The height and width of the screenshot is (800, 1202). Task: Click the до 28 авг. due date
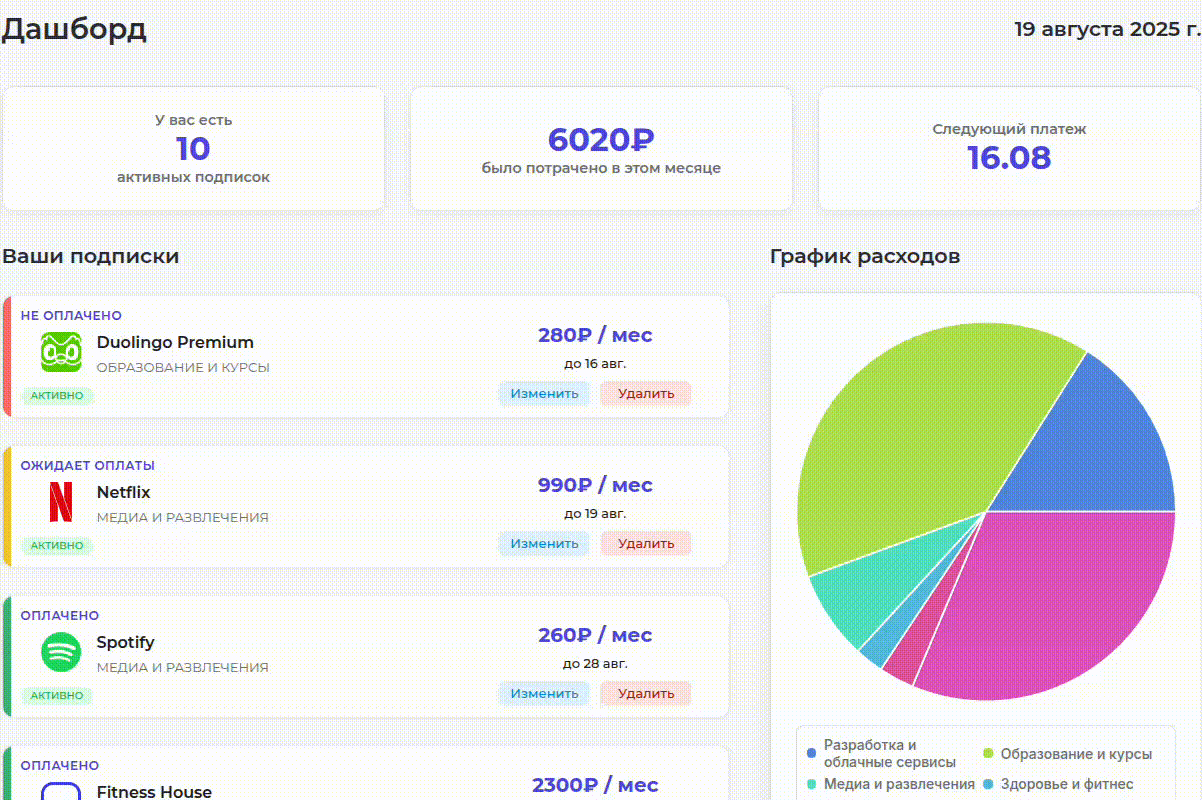coord(595,663)
